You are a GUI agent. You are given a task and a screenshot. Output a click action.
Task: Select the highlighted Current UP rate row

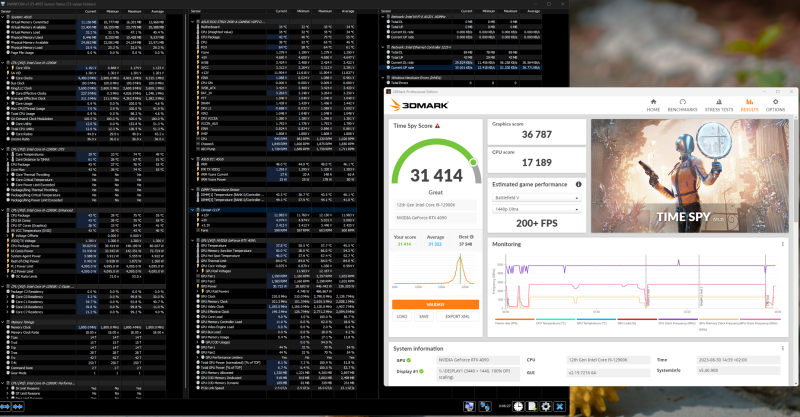point(460,67)
